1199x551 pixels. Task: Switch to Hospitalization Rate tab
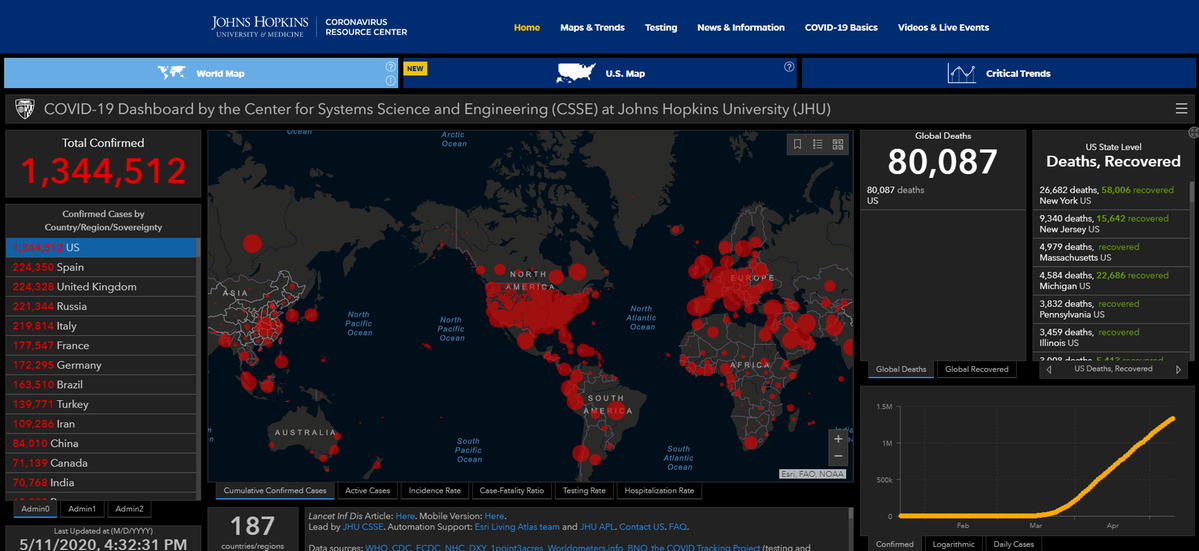[659, 491]
